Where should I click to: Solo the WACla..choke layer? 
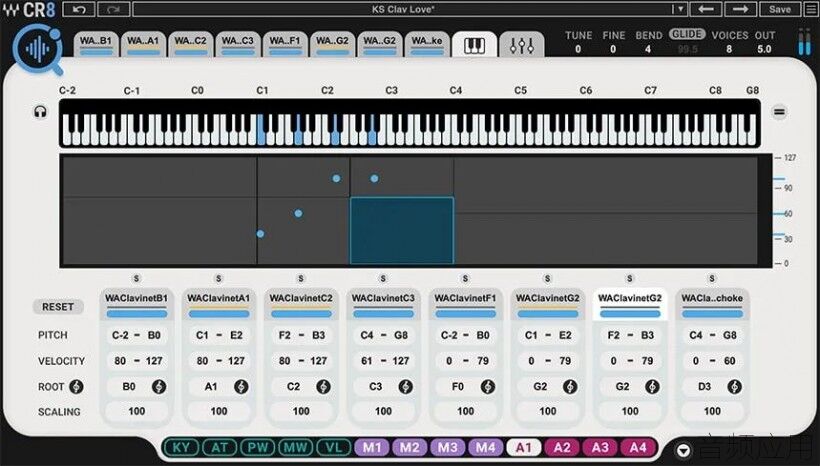click(x=712, y=279)
